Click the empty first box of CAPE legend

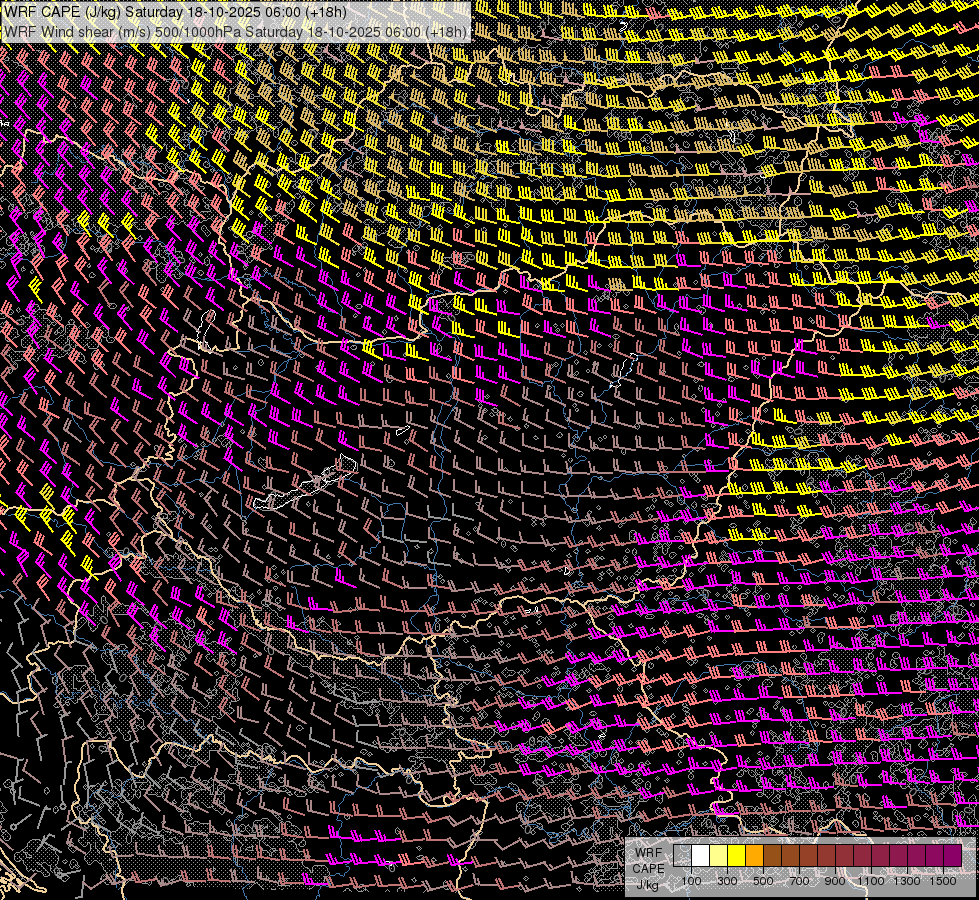683,856
